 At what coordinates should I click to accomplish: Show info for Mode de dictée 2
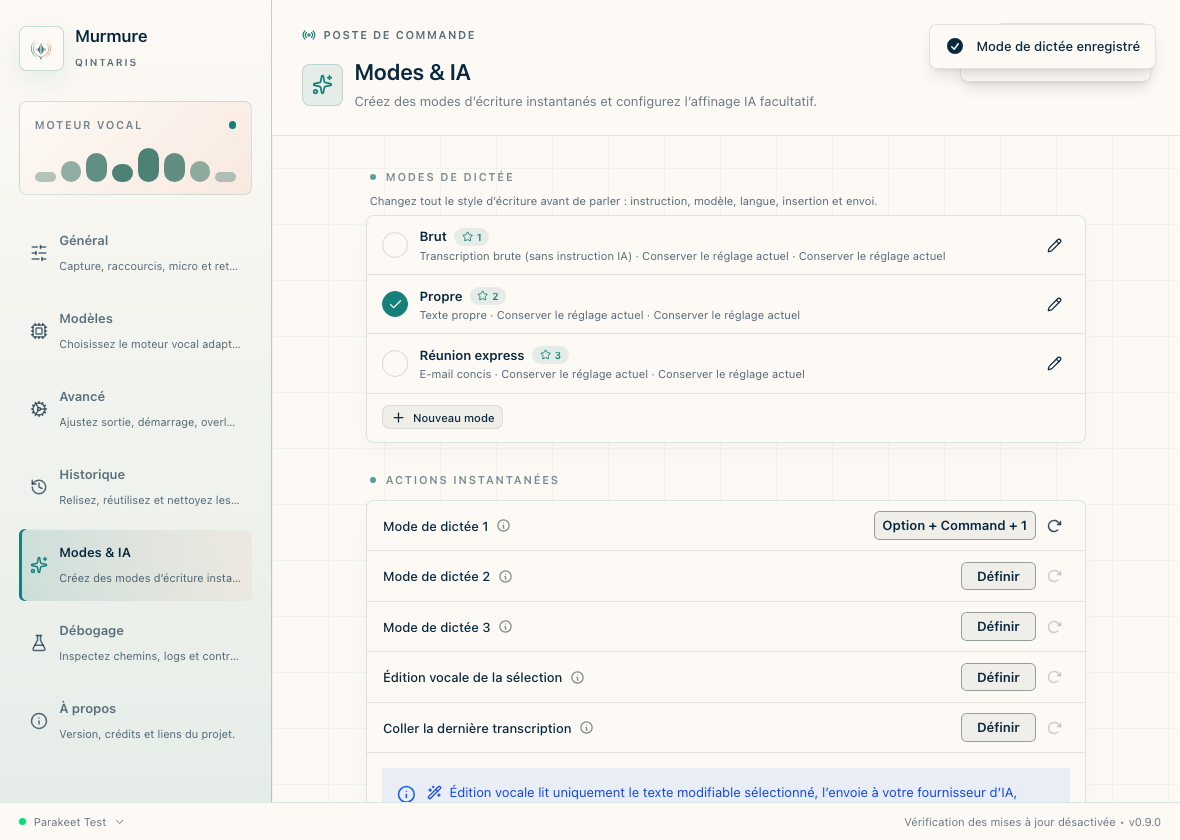tap(506, 577)
